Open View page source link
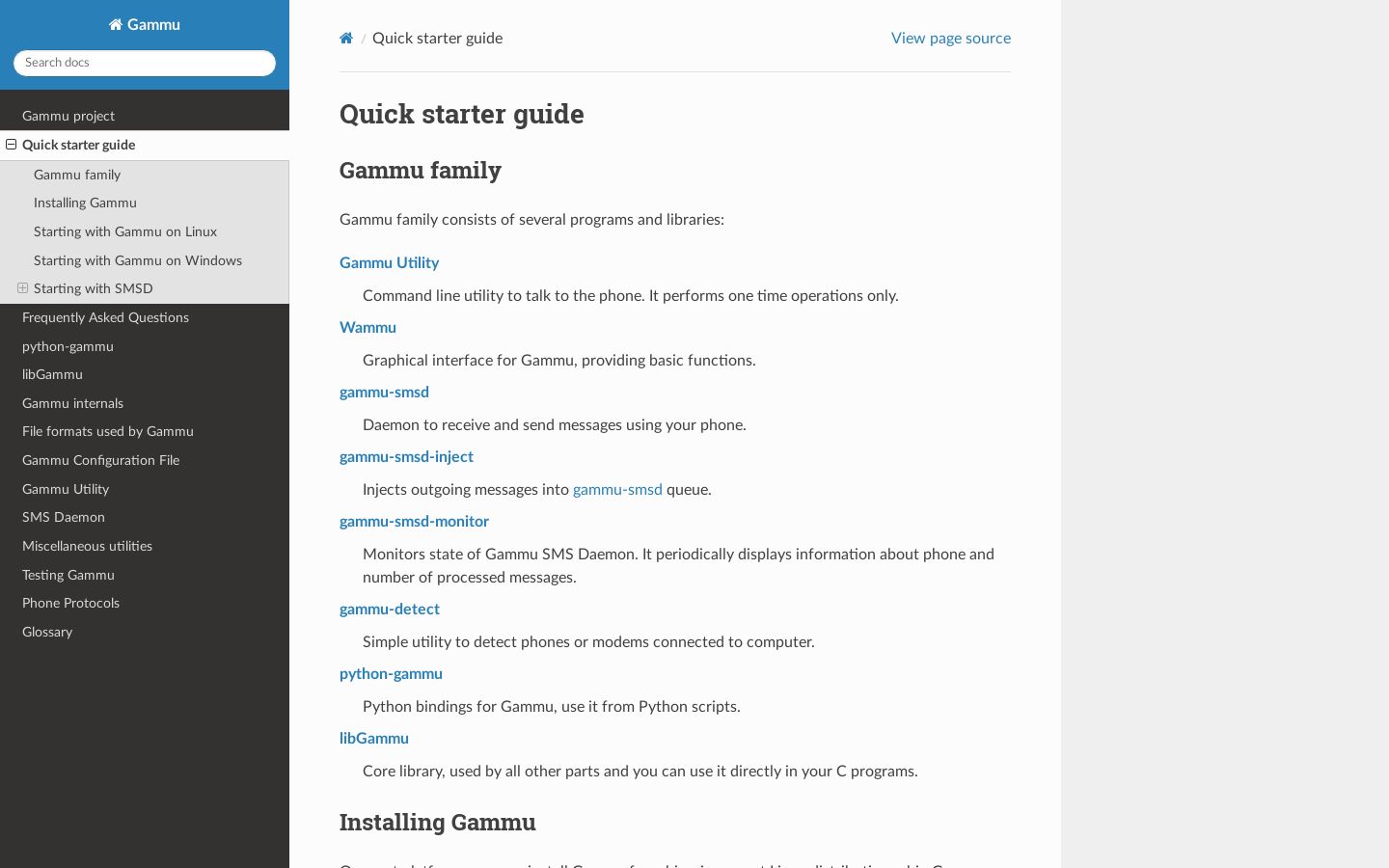1389x868 pixels. coord(951,39)
